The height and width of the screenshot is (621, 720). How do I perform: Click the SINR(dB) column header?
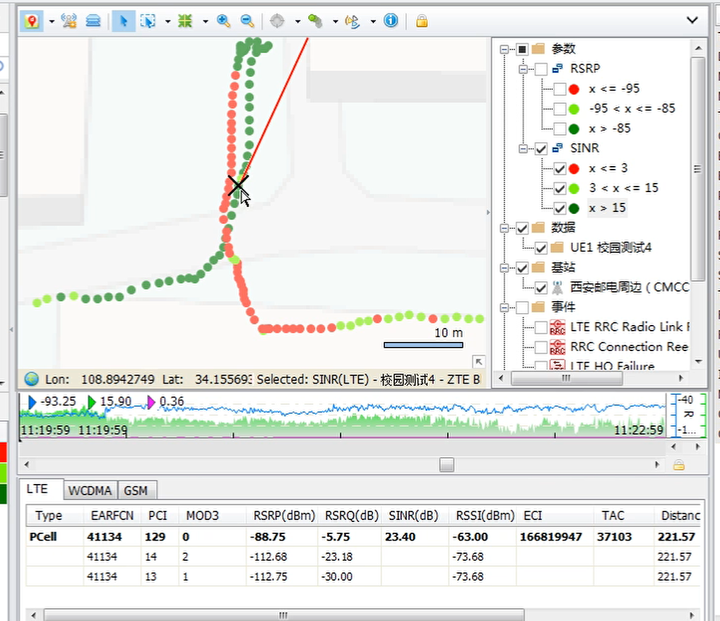(414, 516)
